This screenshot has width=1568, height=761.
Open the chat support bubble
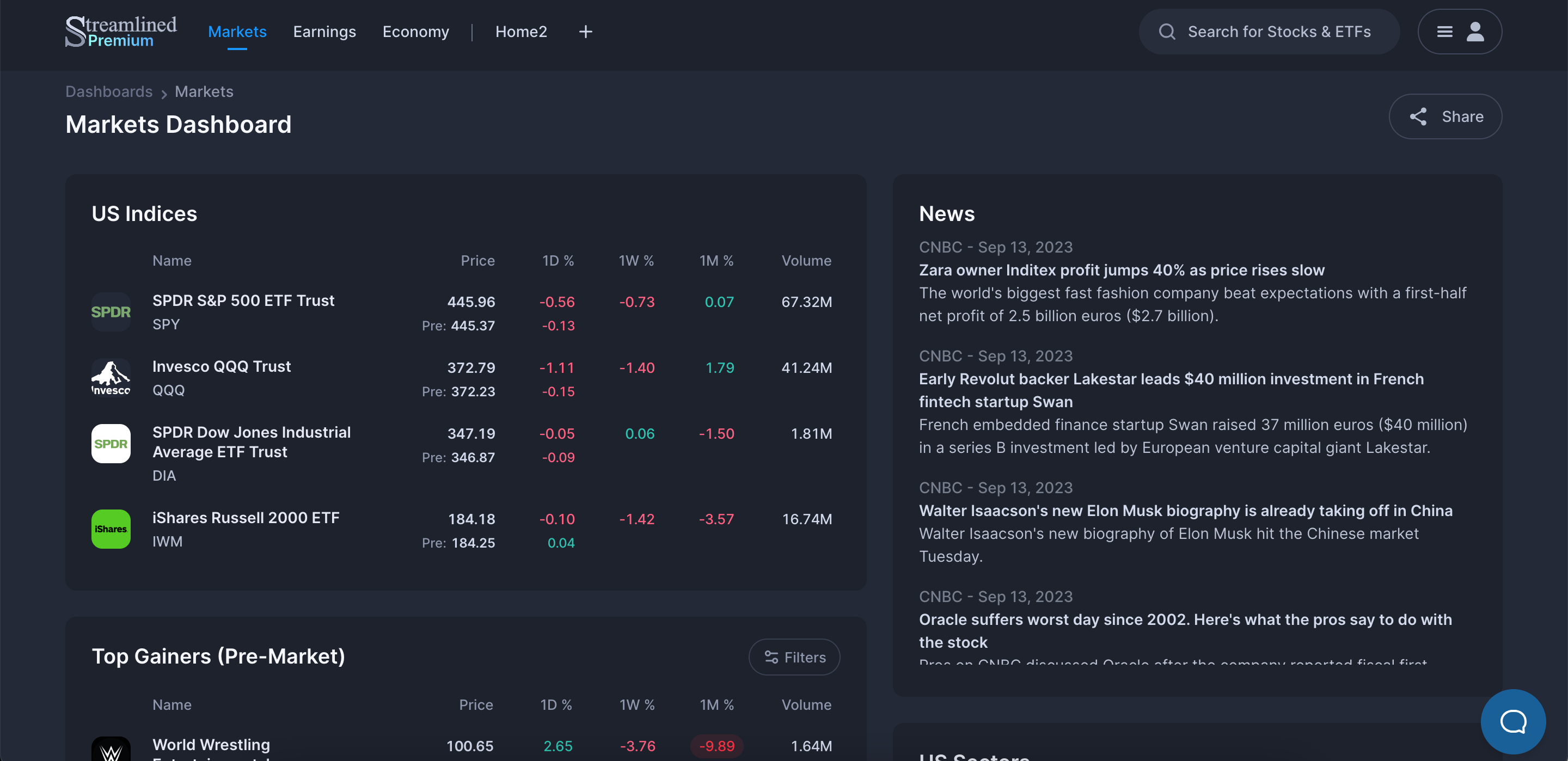(x=1512, y=721)
